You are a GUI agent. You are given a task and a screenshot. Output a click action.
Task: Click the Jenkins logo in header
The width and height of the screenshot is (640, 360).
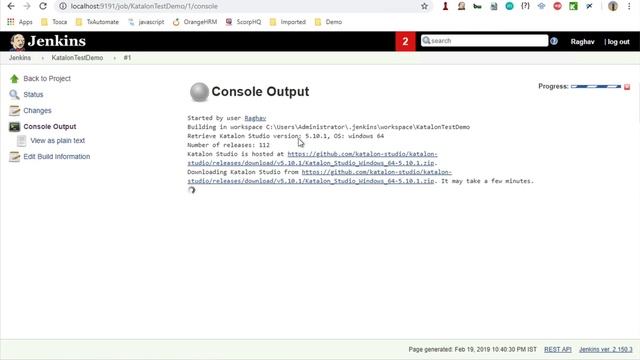[x=48, y=41]
